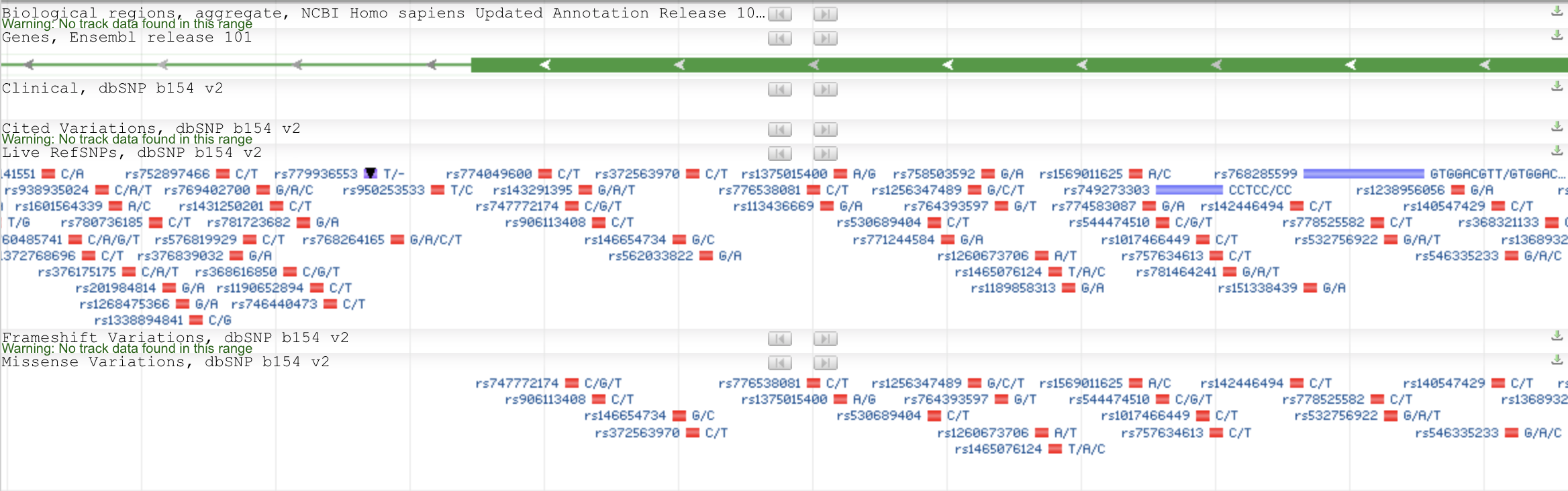
Task: Download the Missense Variations track data
Action: coord(1557,360)
